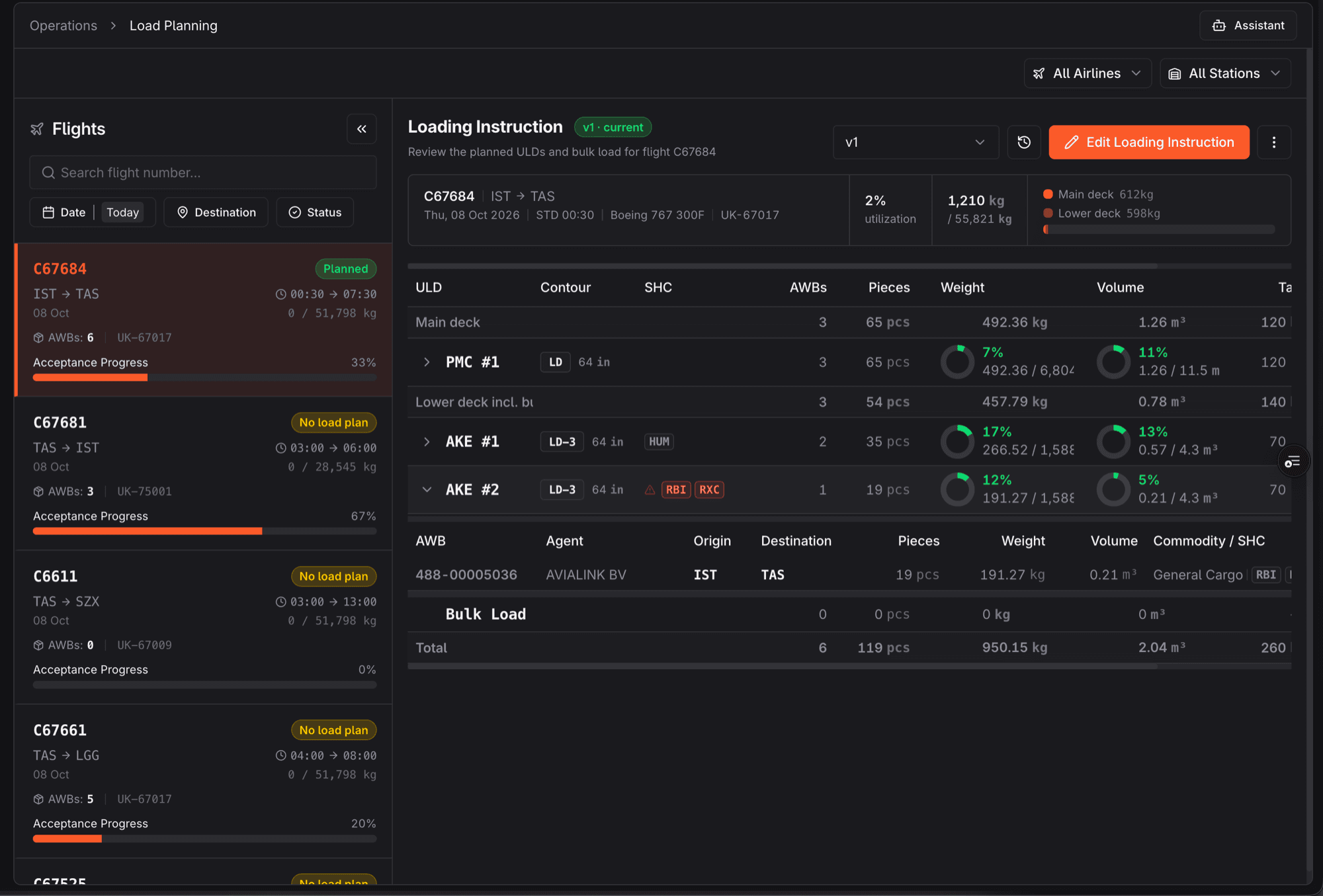Go to Operations in the breadcrumb
The height and width of the screenshot is (896, 1323).
[x=64, y=26]
